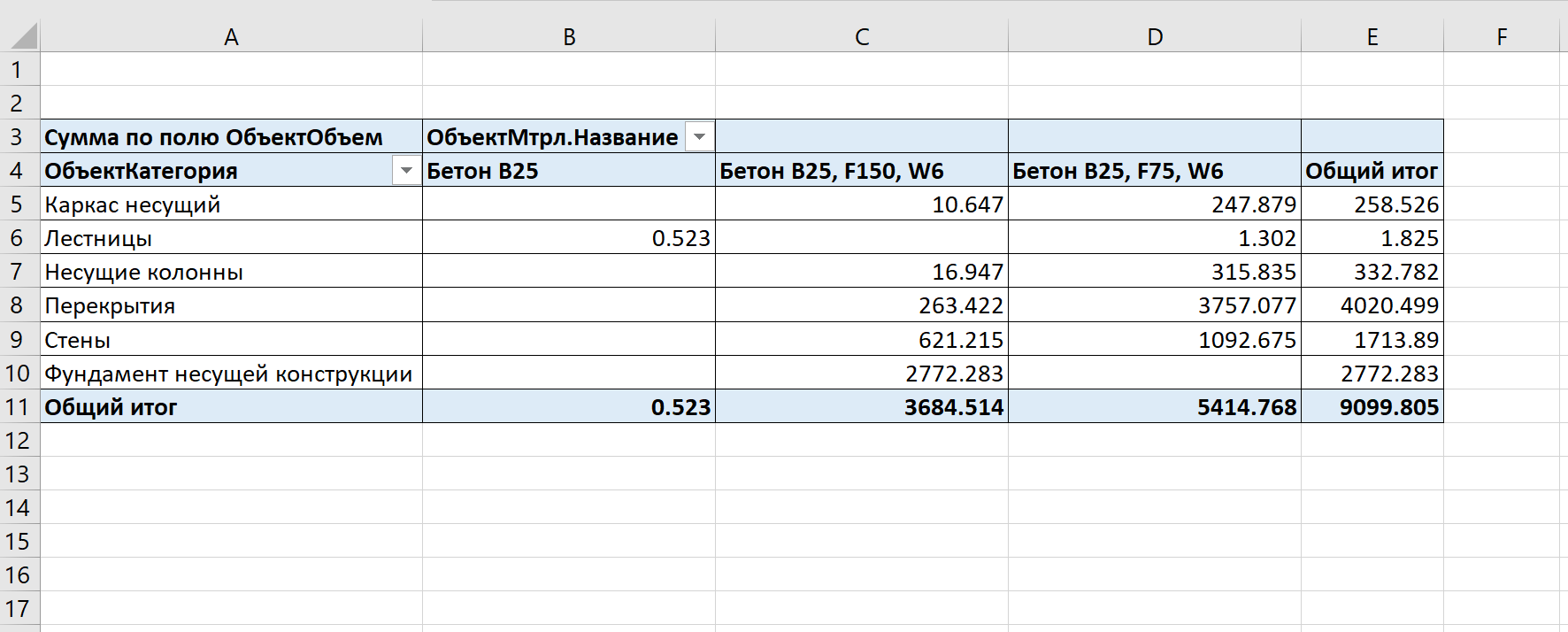Select column C header
Viewport: 1568px width, 632px height.
pos(862,37)
